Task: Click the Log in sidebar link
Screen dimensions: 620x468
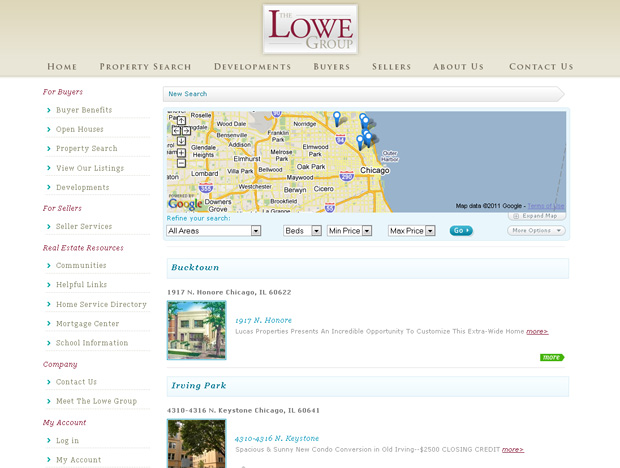Action: coord(67,440)
